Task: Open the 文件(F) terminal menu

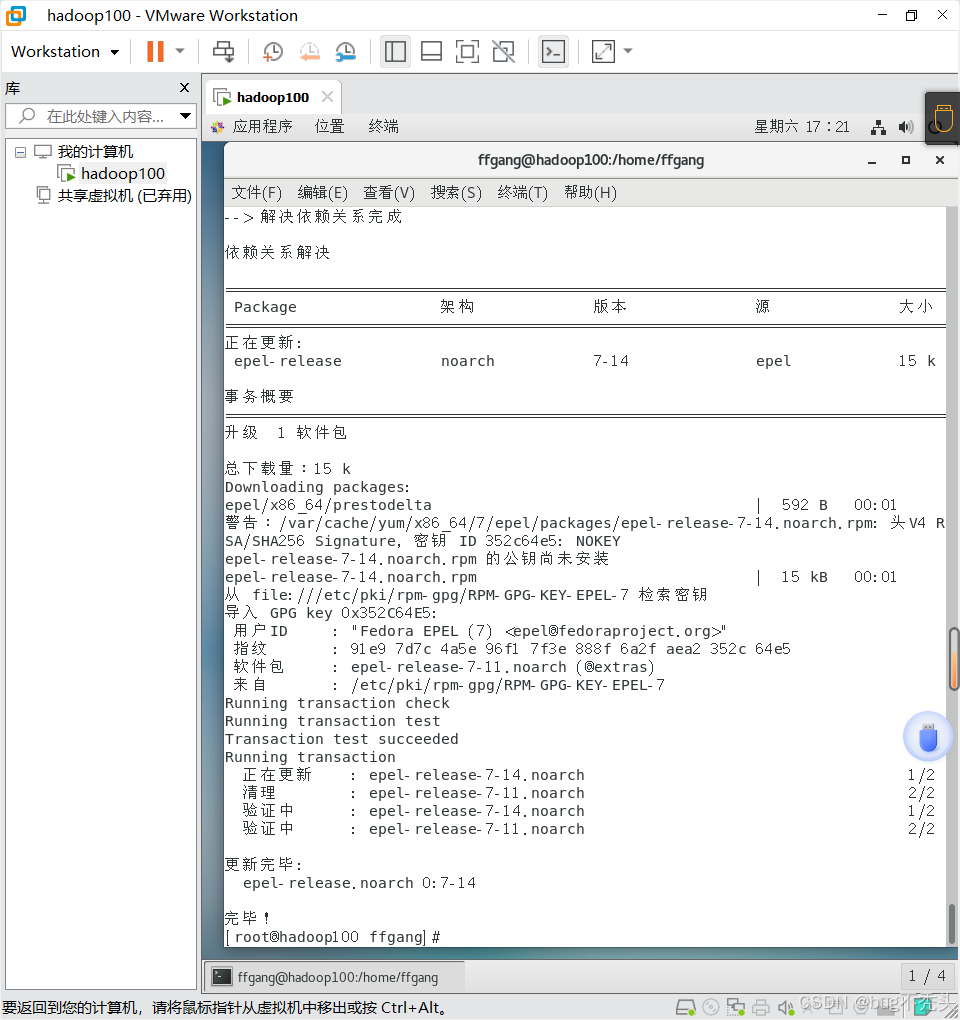Action: [x=256, y=193]
